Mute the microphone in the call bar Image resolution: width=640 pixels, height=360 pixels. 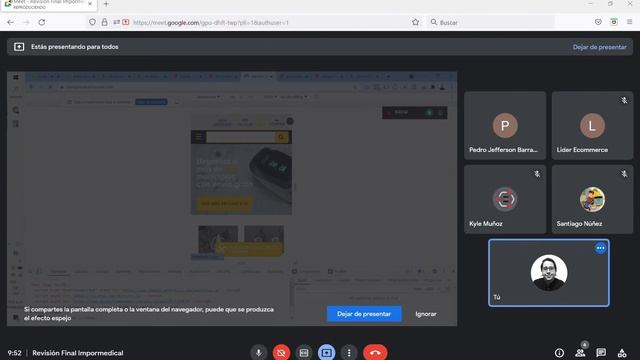point(259,352)
